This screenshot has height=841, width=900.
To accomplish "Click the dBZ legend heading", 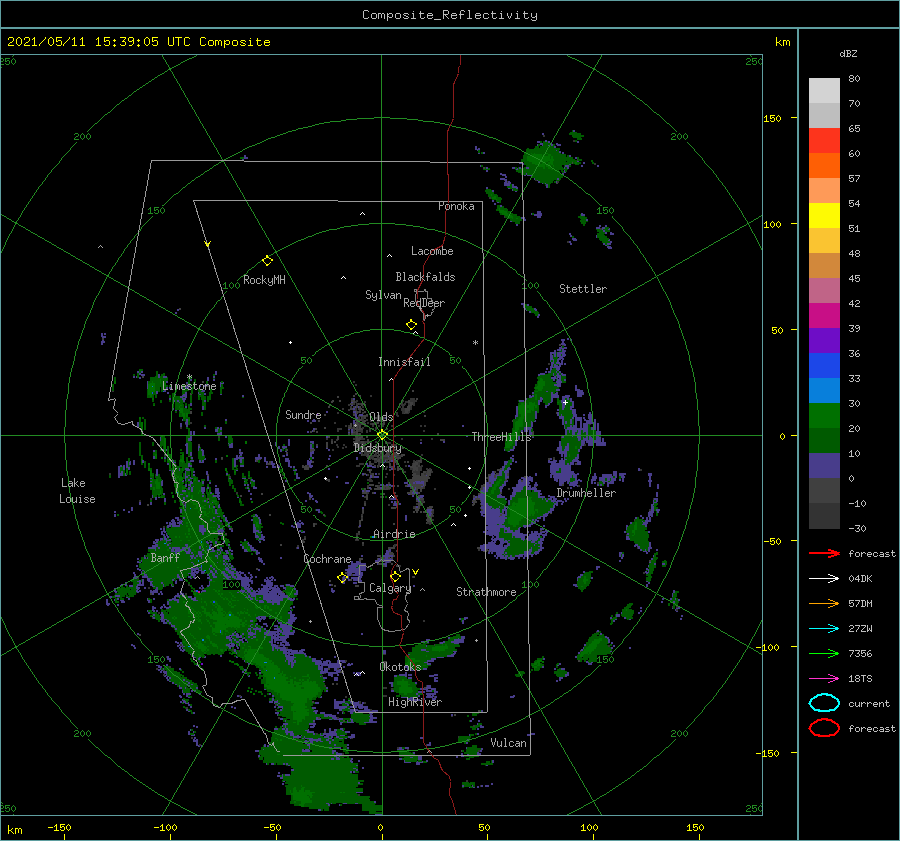I will (x=848, y=54).
